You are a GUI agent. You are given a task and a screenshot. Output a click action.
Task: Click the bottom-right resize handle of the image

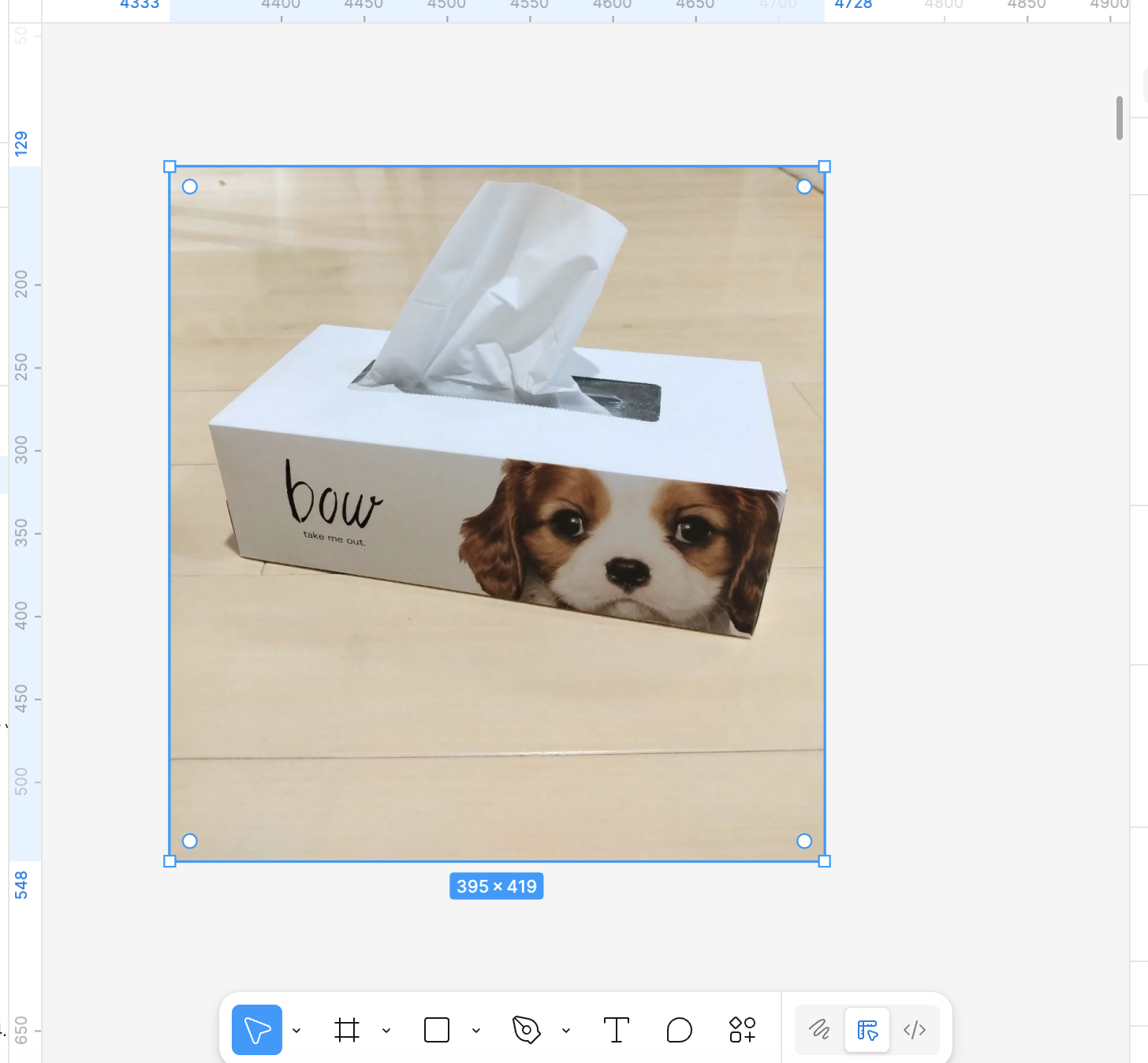tap(825, 861)
